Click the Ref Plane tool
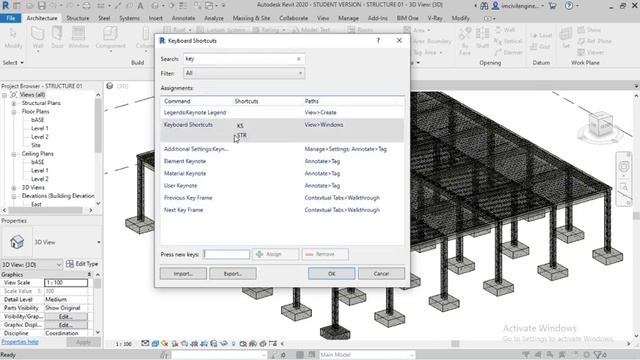 coord(594,41)
